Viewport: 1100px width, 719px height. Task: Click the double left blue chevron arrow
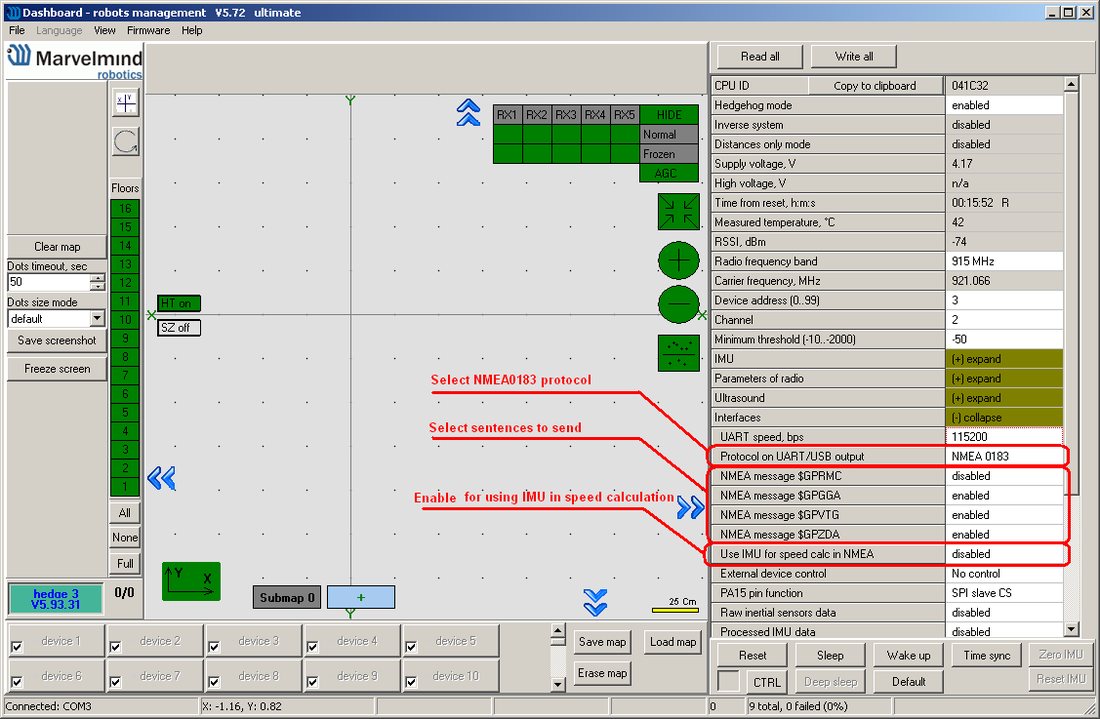coord(161,478)
